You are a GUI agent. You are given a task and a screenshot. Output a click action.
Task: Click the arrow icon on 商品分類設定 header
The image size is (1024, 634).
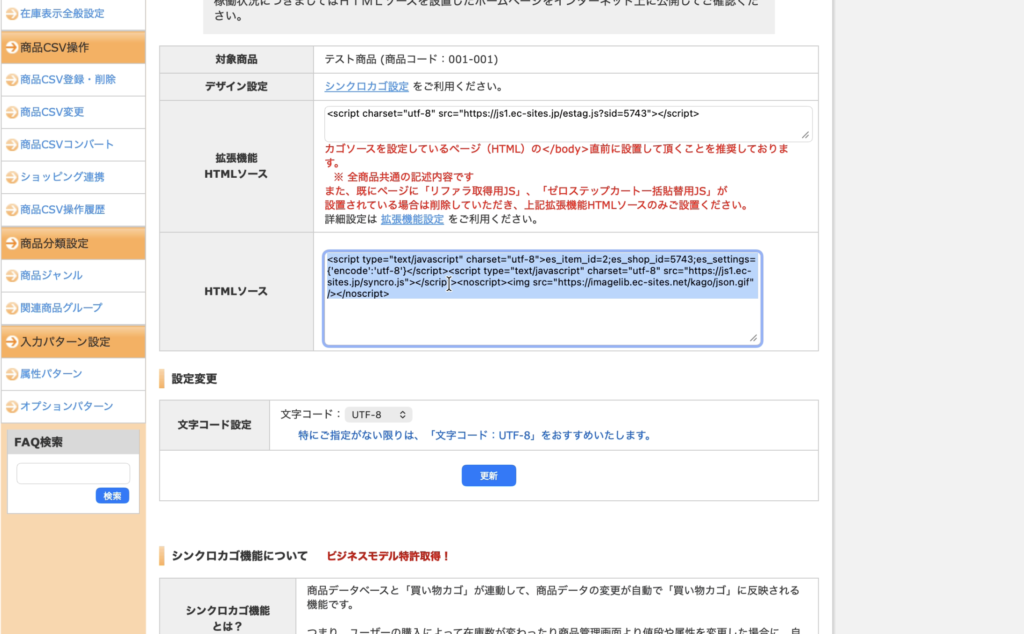(x=12, y=244)
